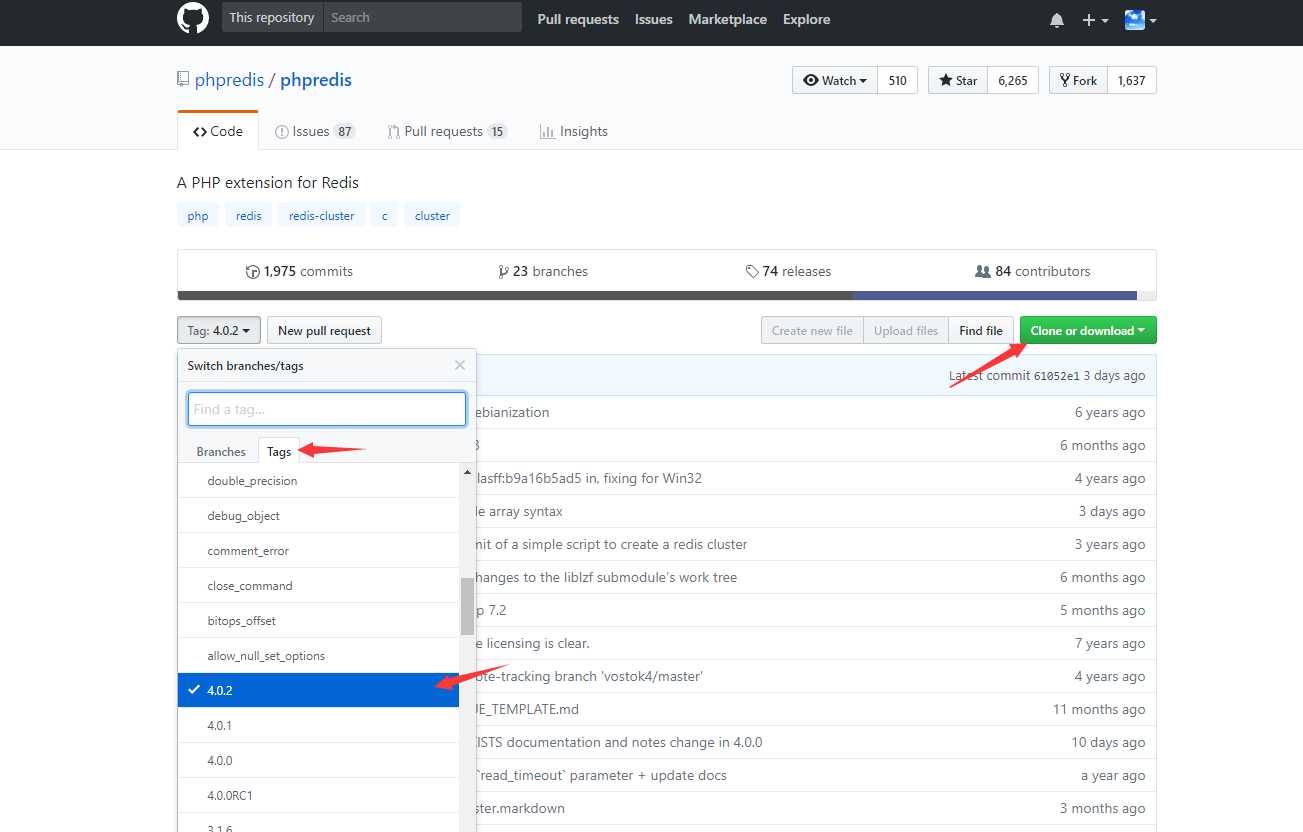1303x832 pixels.
Task: Go to Pull requests in top navigation
Action: pos(578,19)
